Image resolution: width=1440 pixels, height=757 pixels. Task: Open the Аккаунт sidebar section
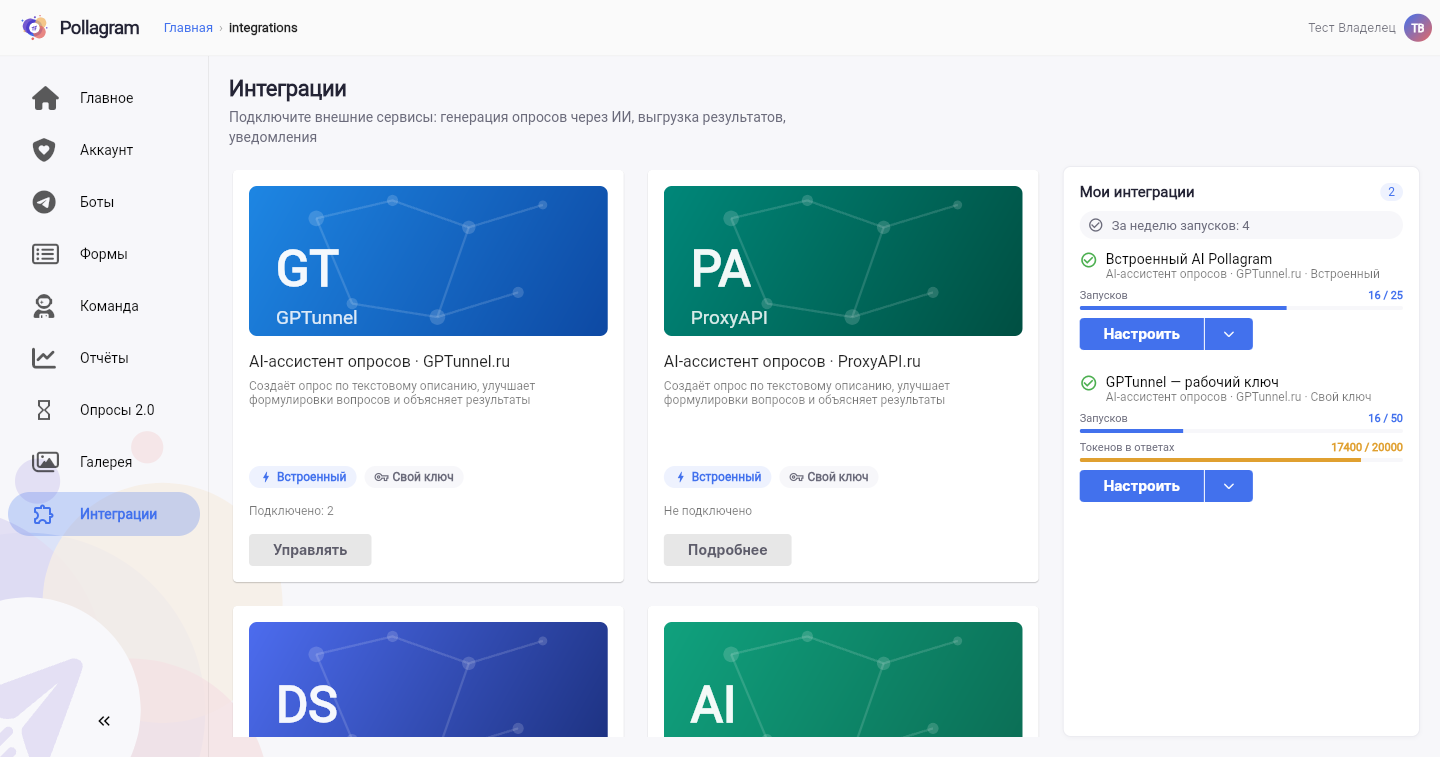click(104, 150)
